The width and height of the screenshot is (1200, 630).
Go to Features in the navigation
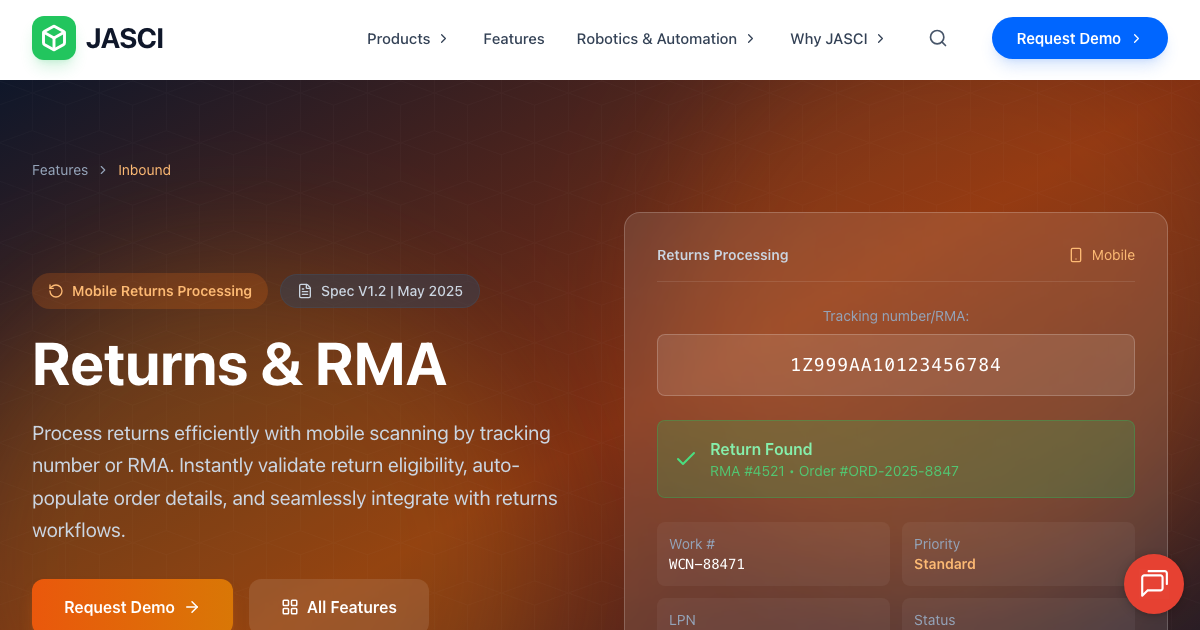point(514,39)
